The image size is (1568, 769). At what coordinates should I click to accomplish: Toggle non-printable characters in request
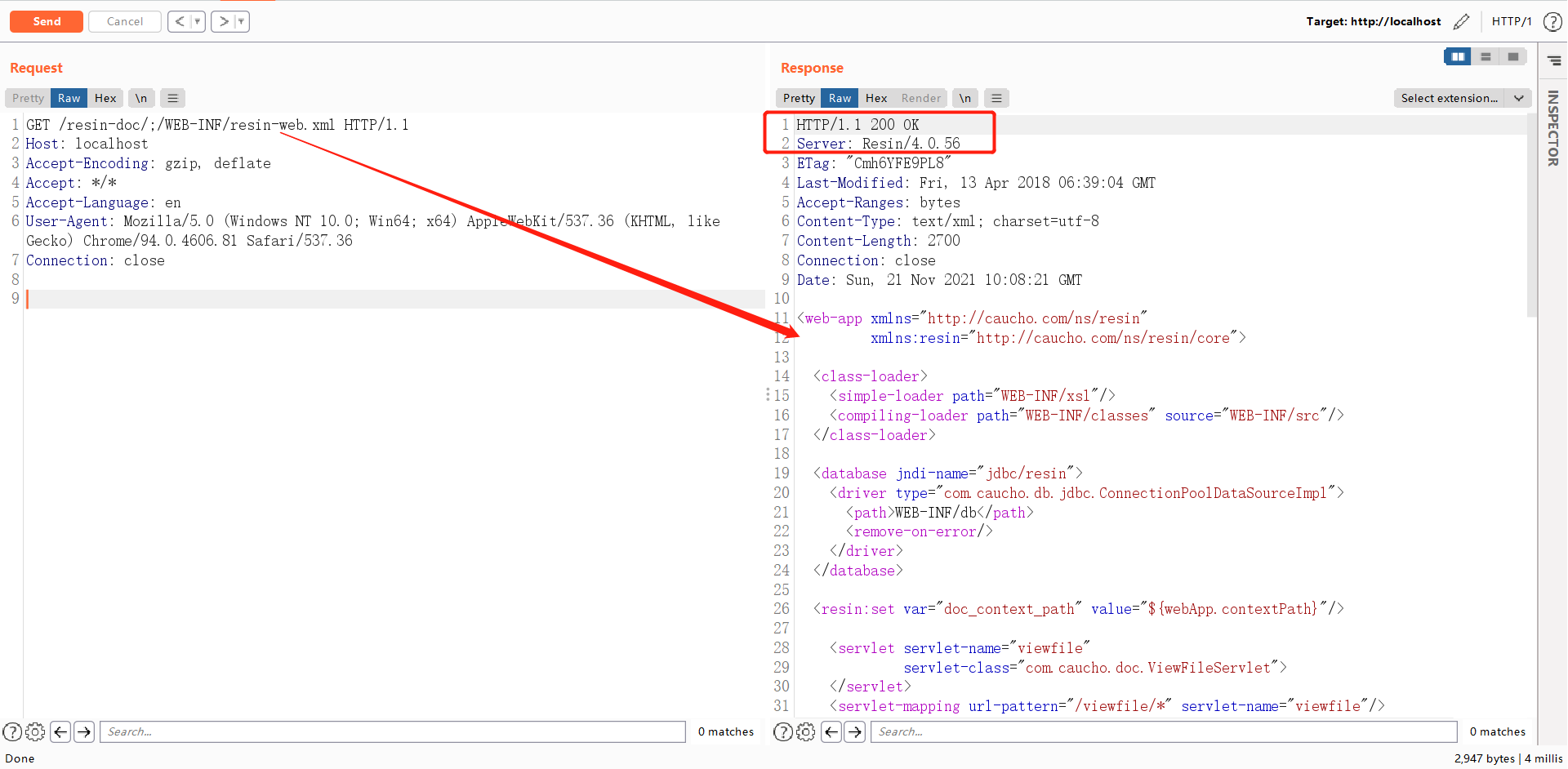tap(141, 98)
